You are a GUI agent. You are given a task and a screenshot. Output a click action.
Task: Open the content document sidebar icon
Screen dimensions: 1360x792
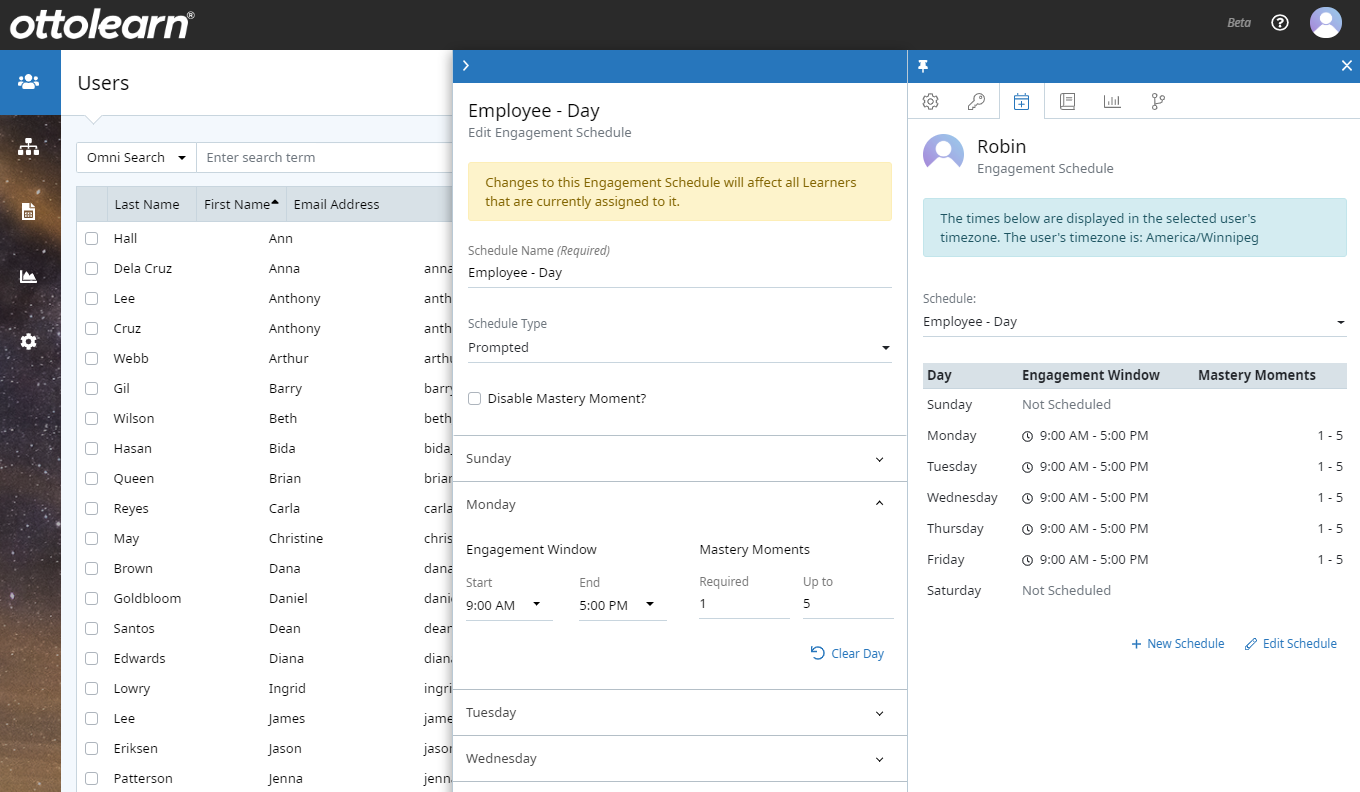point(28,212)
